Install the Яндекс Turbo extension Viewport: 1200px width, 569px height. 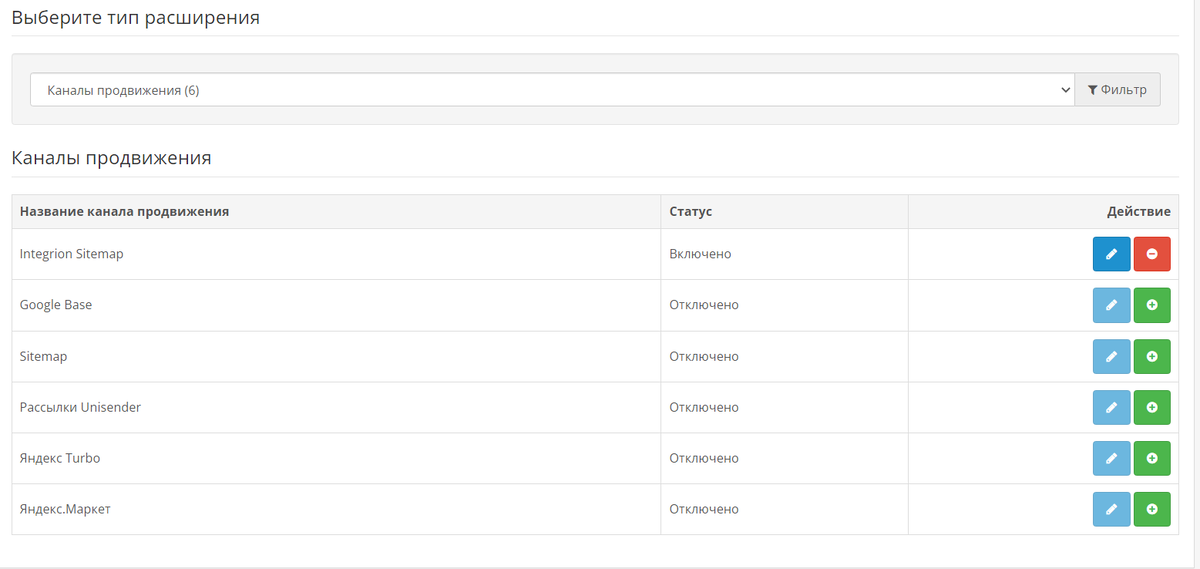point(1152,458)
